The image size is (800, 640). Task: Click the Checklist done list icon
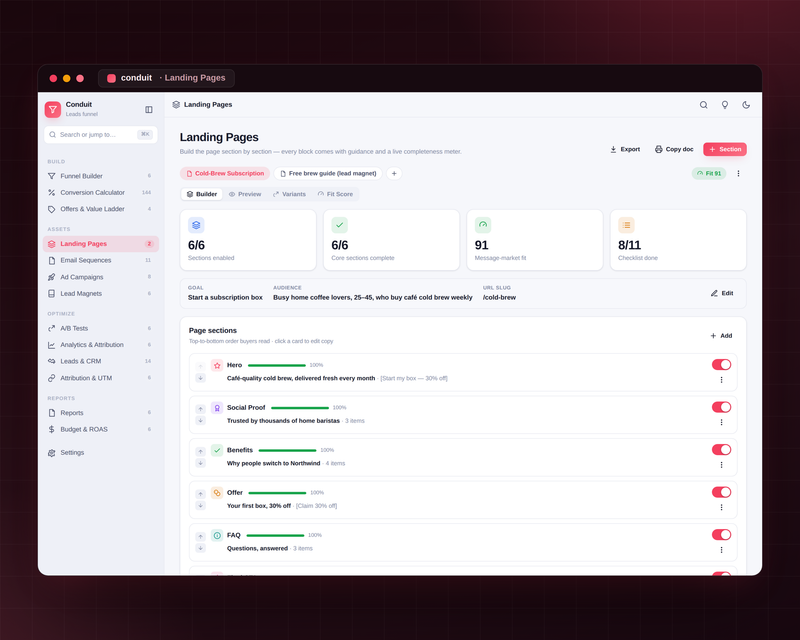pos(626,225)
